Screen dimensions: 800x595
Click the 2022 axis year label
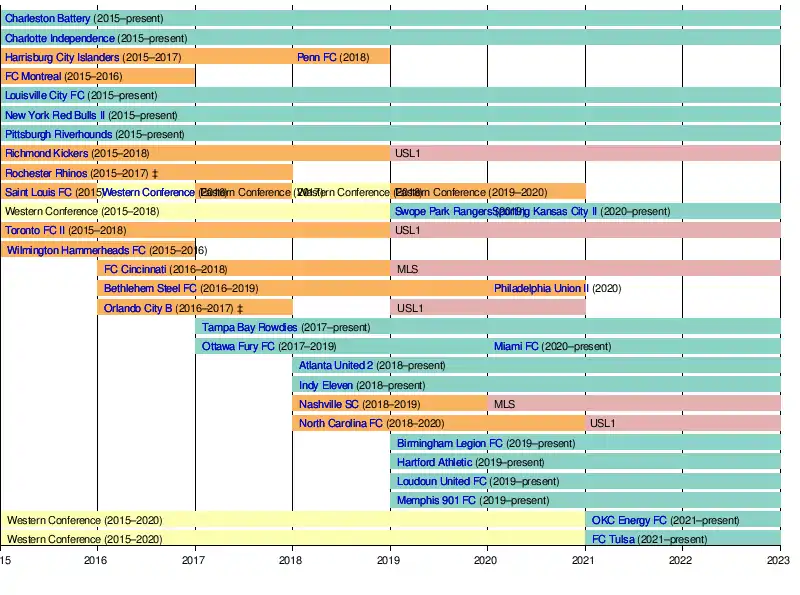coord(681,560)
